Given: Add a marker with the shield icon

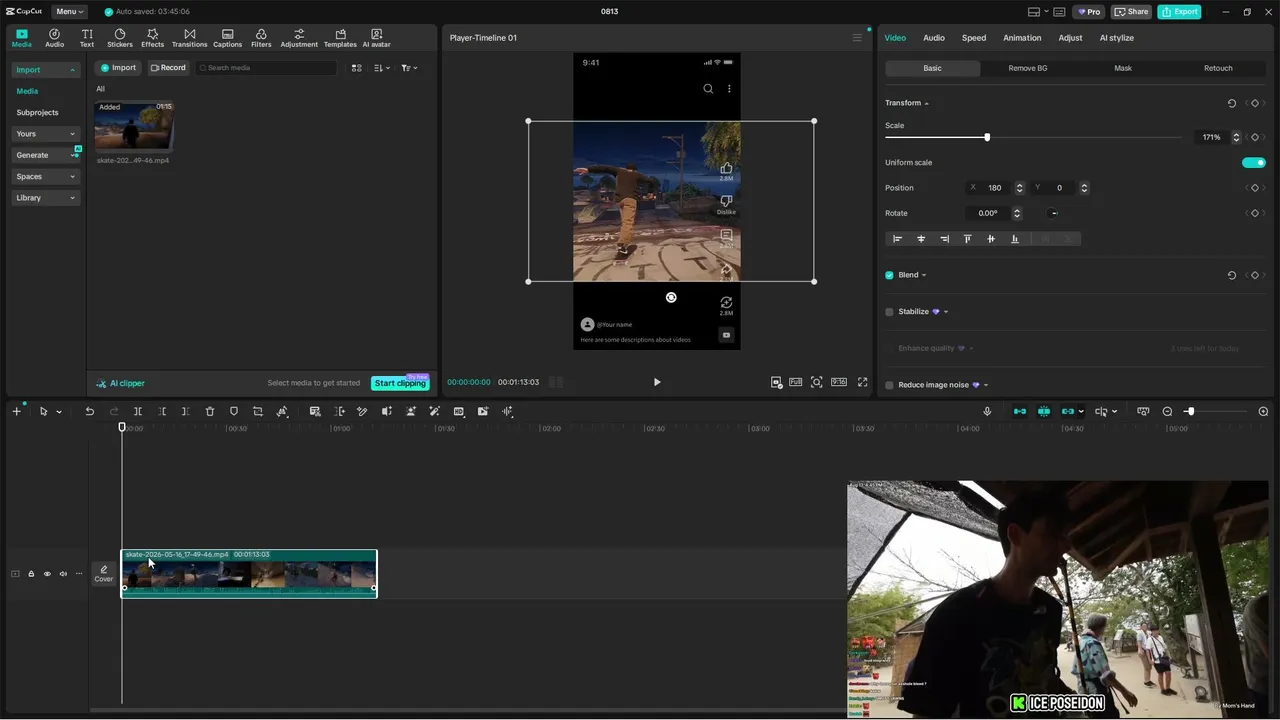Looking at the screenshot, I should click(x=234, y=411).
